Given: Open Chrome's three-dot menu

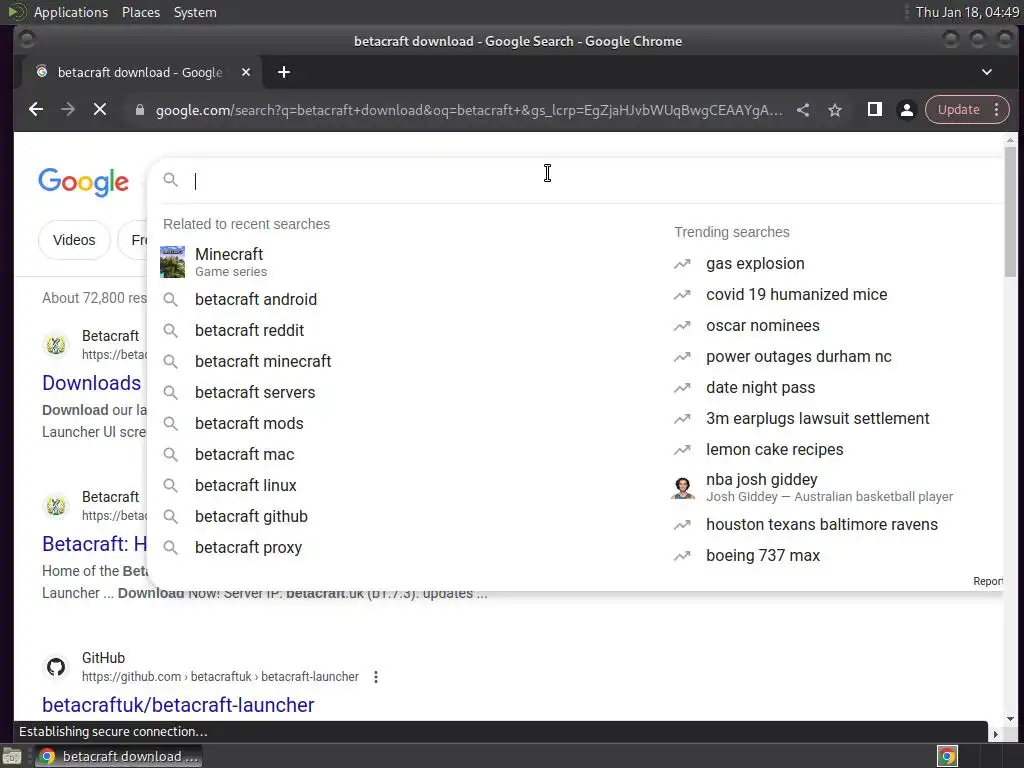Looking at the screenshot, I should 997,110.
